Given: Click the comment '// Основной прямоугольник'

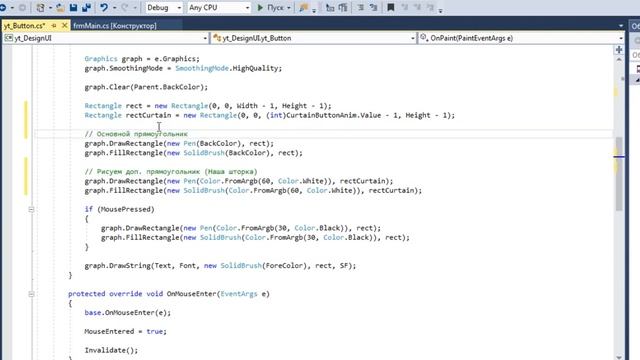Looking at the screenshot, I should 136,134.
